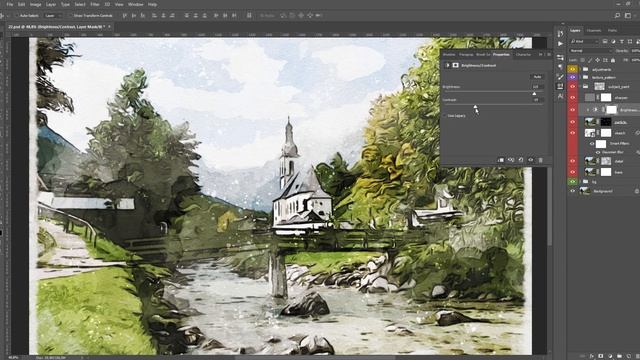Hide the sharpen layer
This screenshot has width=640, height=360.
tap(573, 98)
